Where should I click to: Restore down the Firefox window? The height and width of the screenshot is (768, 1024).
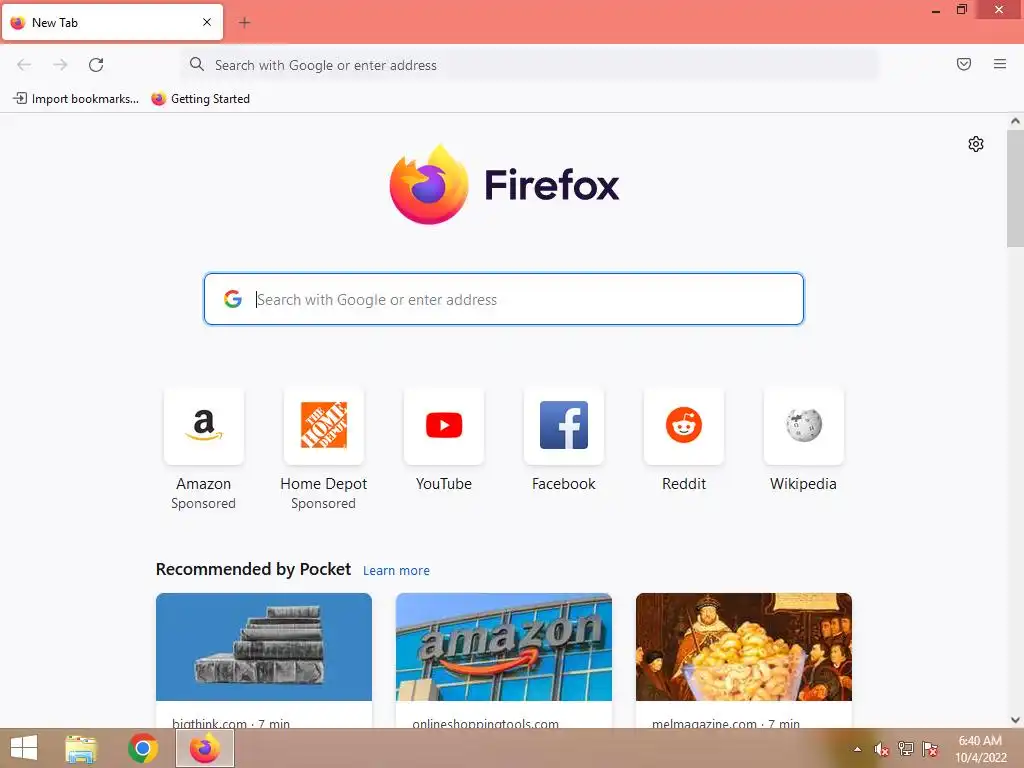pos(961,9)
